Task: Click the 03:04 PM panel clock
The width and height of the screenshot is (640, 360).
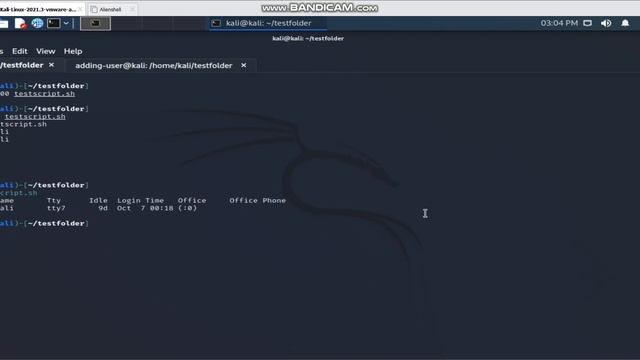Action: pos(559,23)
